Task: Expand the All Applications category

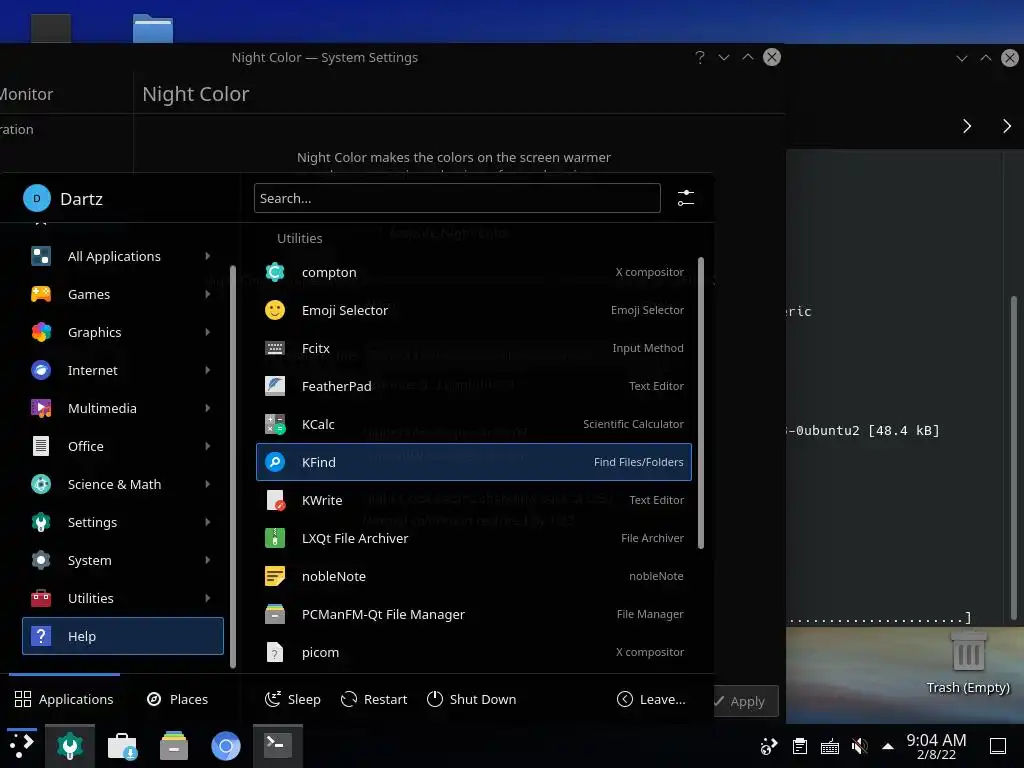Action: coord(123,256)
